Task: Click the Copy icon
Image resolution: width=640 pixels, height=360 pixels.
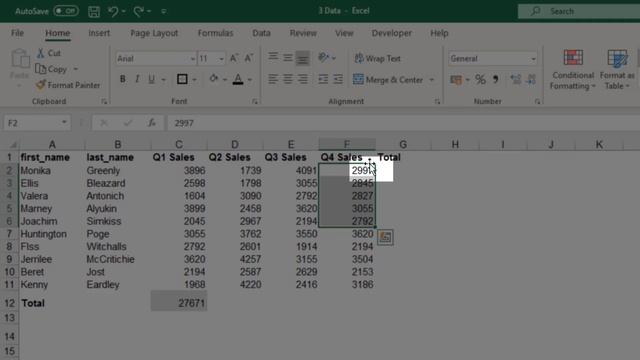Action: coord(40,69)
